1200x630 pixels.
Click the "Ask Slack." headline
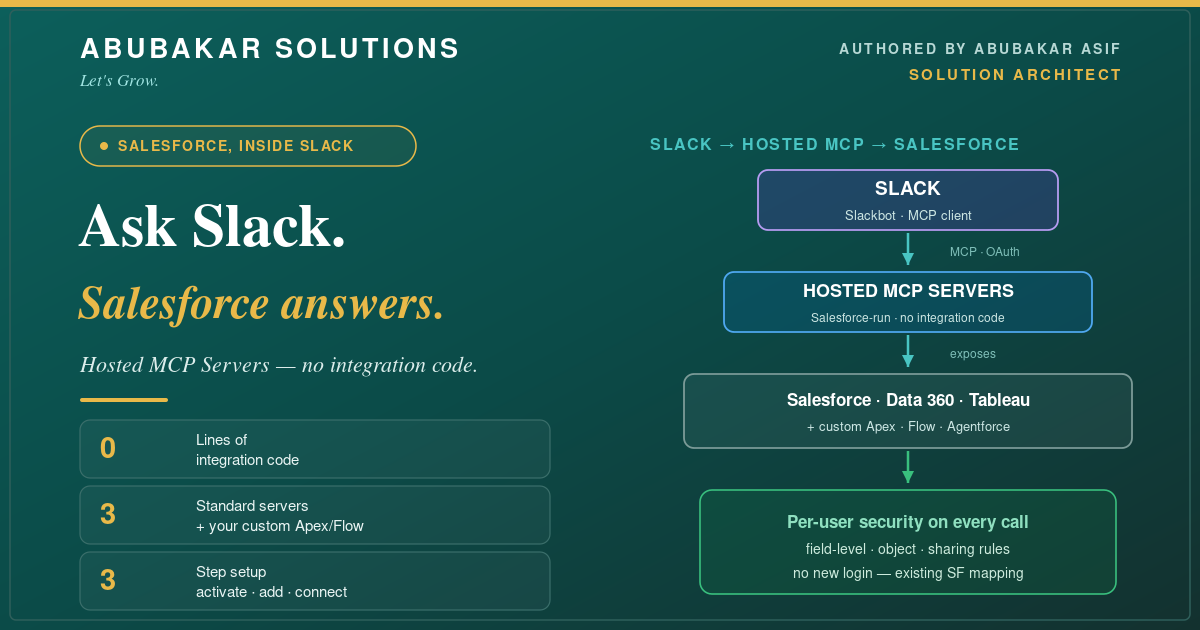pyautogui.click(x=212, y=226)
